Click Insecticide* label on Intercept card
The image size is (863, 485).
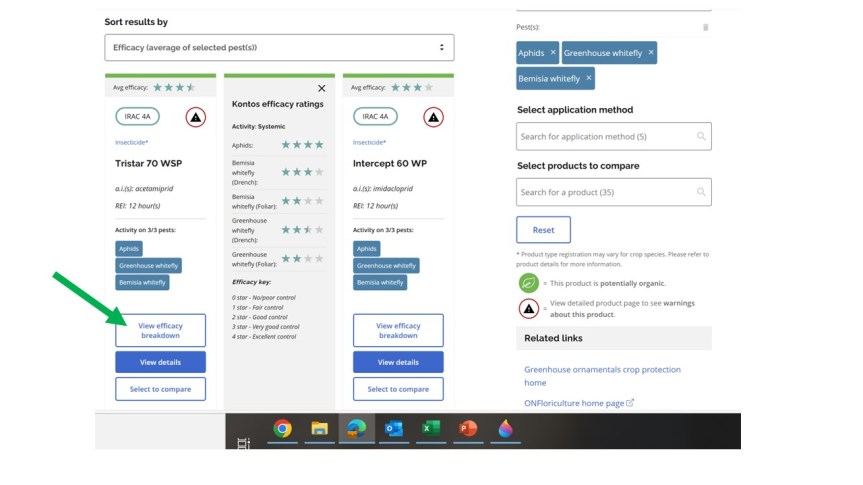(369, 142)
